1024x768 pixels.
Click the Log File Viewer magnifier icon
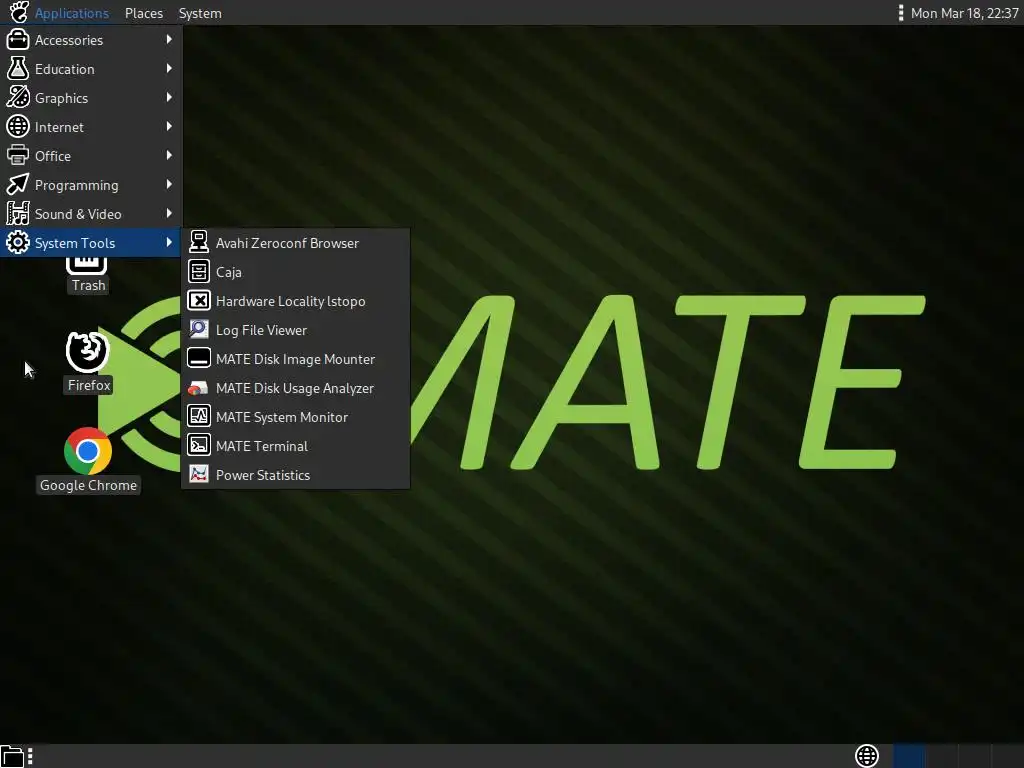point(199,329)
